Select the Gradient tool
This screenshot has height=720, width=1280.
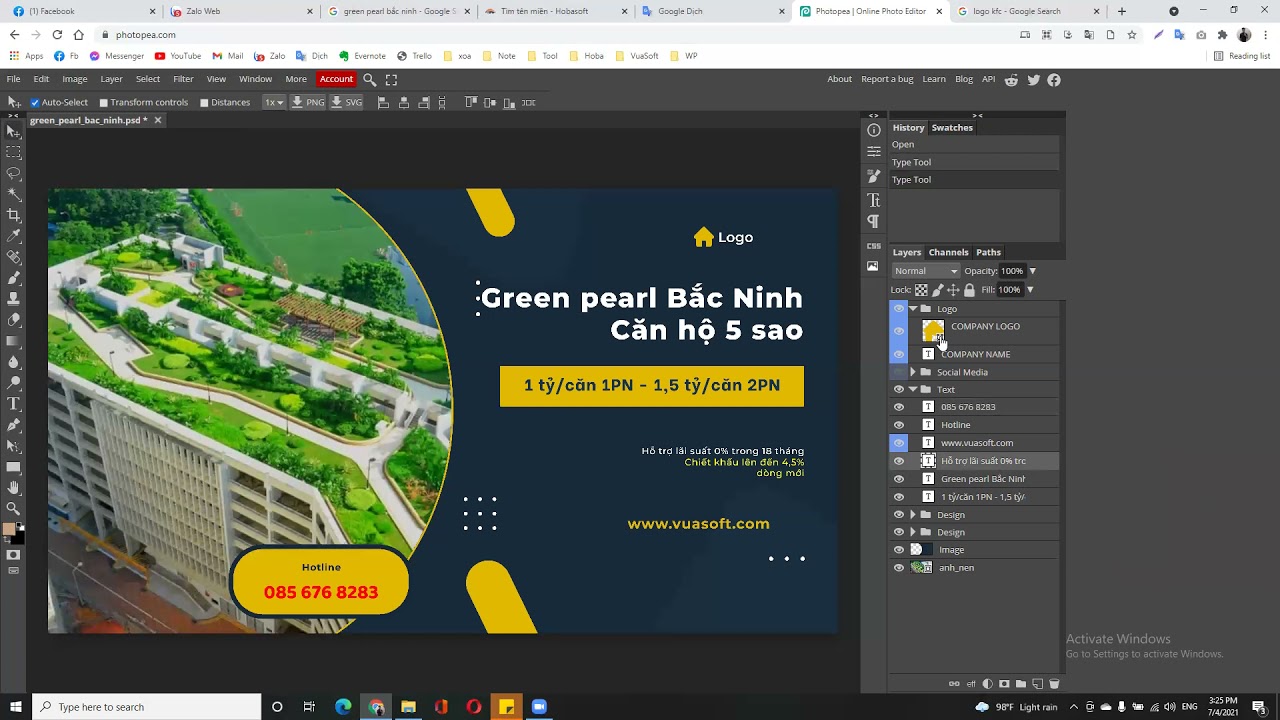13,341
